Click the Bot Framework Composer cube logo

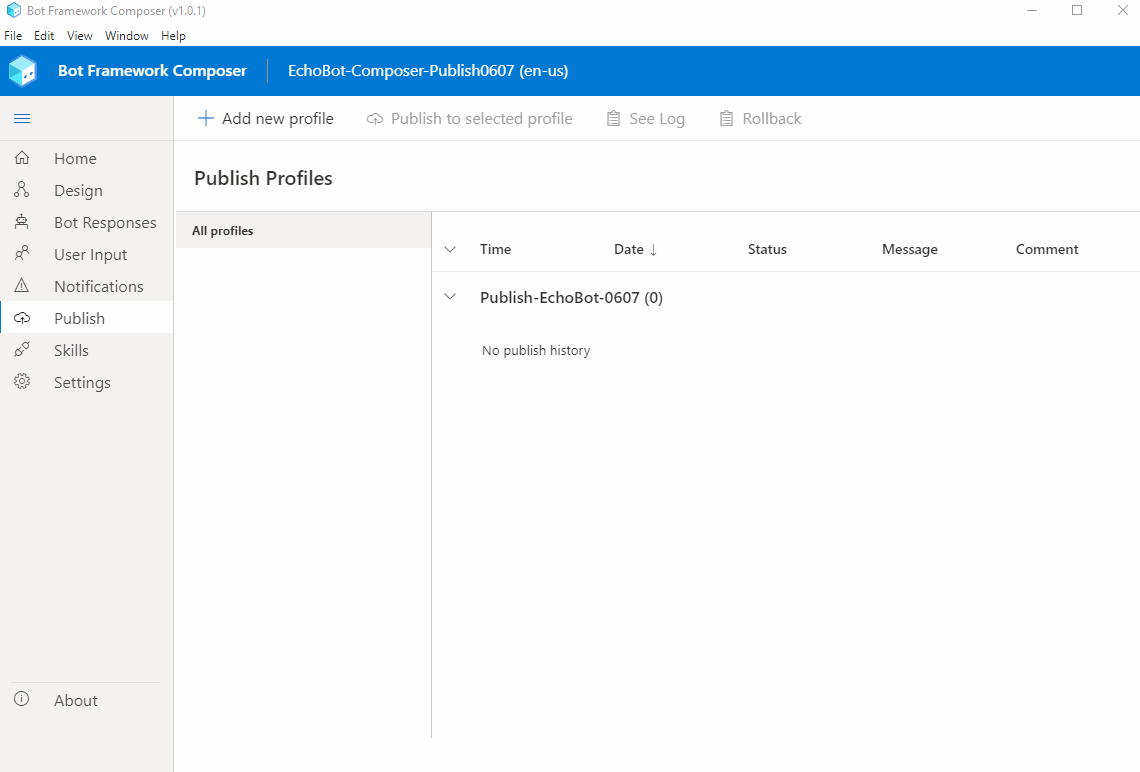coord(22,70)
